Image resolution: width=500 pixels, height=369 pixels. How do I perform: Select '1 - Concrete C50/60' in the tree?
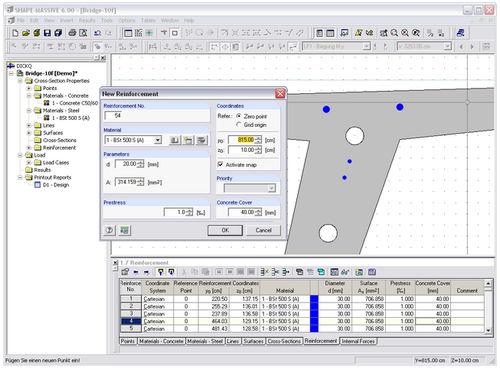pyautogui.click(x=75, y=103)
